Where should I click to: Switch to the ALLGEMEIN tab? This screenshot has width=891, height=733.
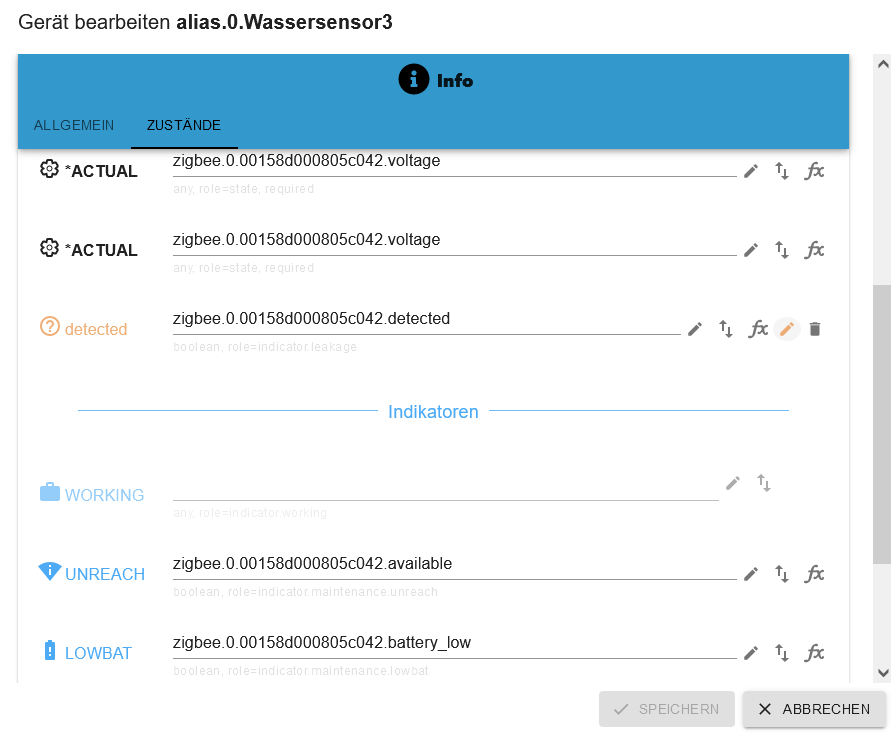coord(74,126)
